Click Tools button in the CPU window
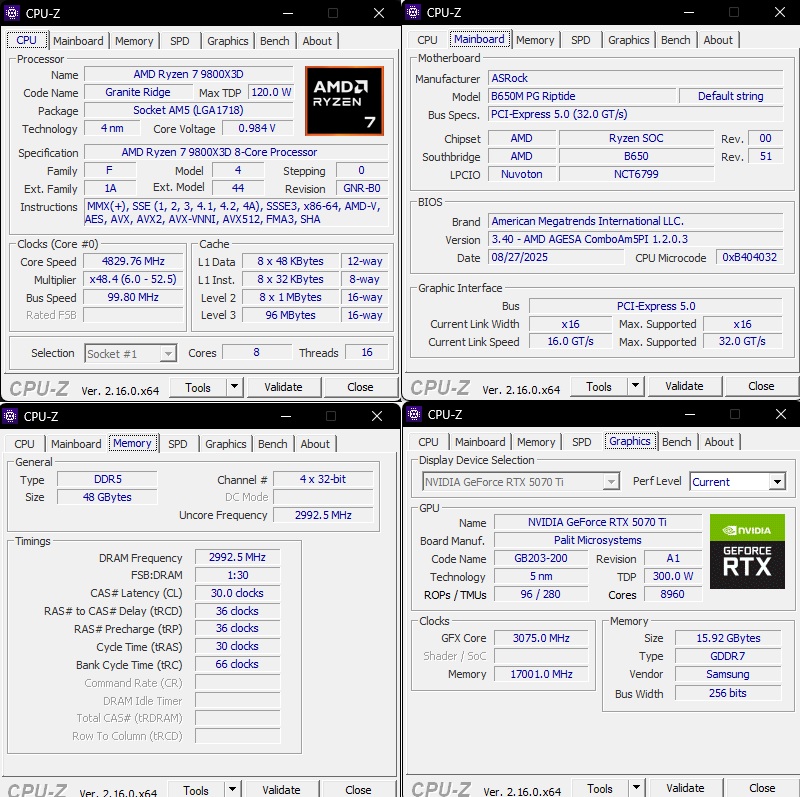This screenshot has width=800, height=797. pyautogui.click(x=198, y=387)
